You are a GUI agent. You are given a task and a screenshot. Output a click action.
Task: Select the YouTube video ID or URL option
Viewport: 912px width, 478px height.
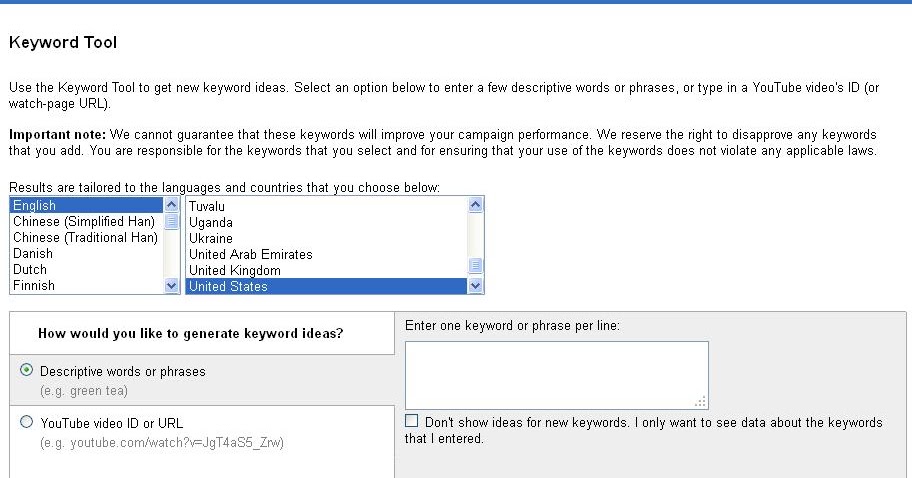[27, 422]
